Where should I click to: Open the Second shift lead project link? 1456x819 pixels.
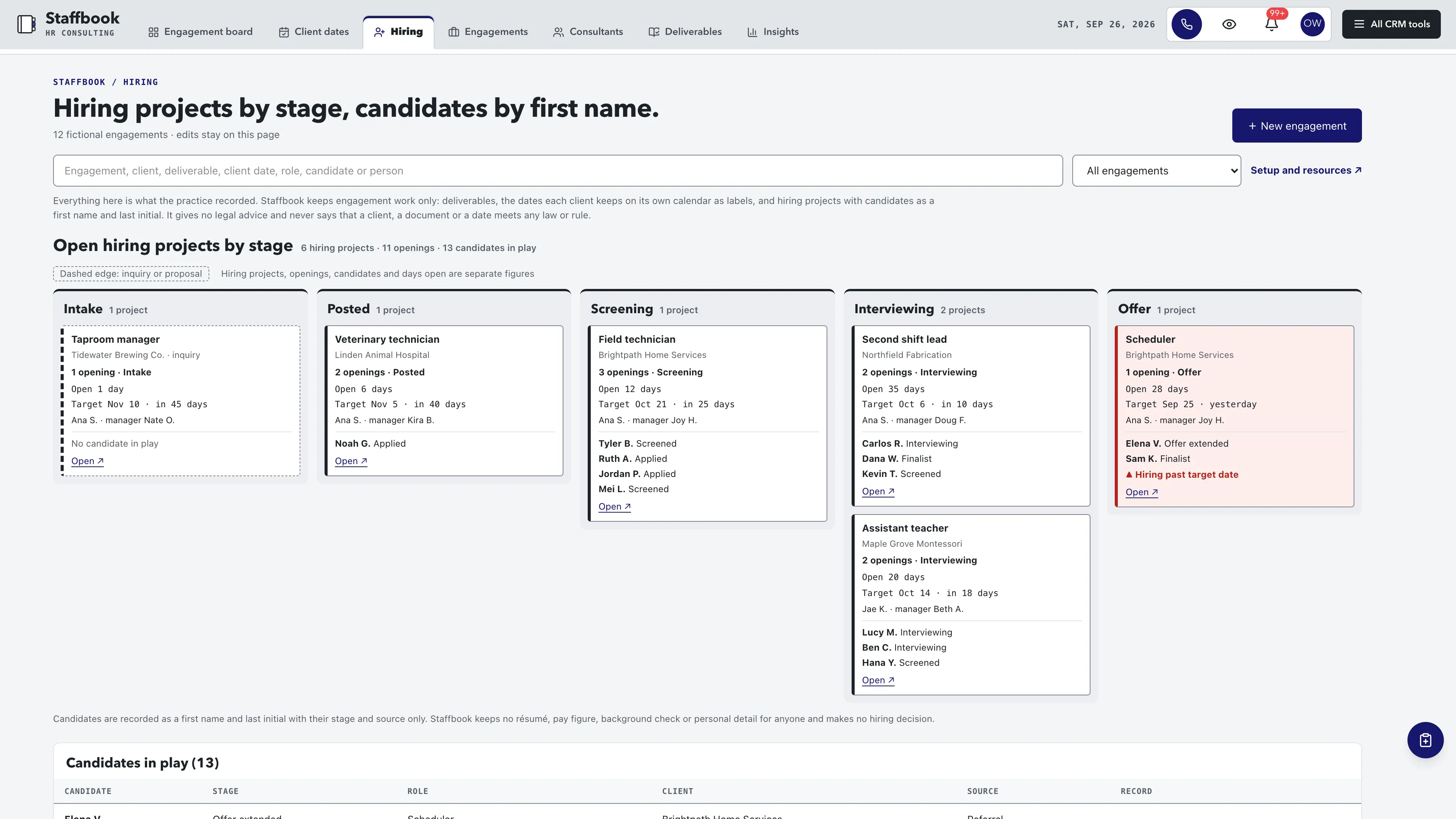[x=878, y=492]
